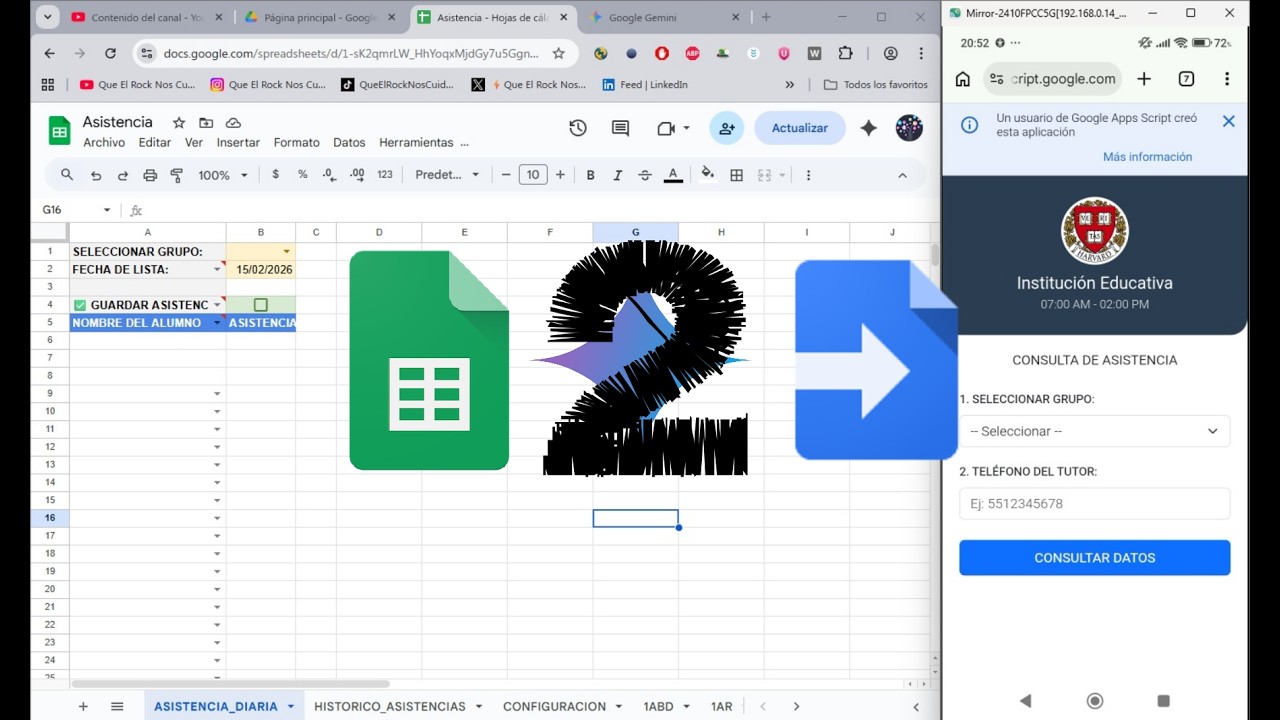This screenshot has height=720, width=1280.
Task: Open the search menus magnifier icon
Action: point(67,175)
